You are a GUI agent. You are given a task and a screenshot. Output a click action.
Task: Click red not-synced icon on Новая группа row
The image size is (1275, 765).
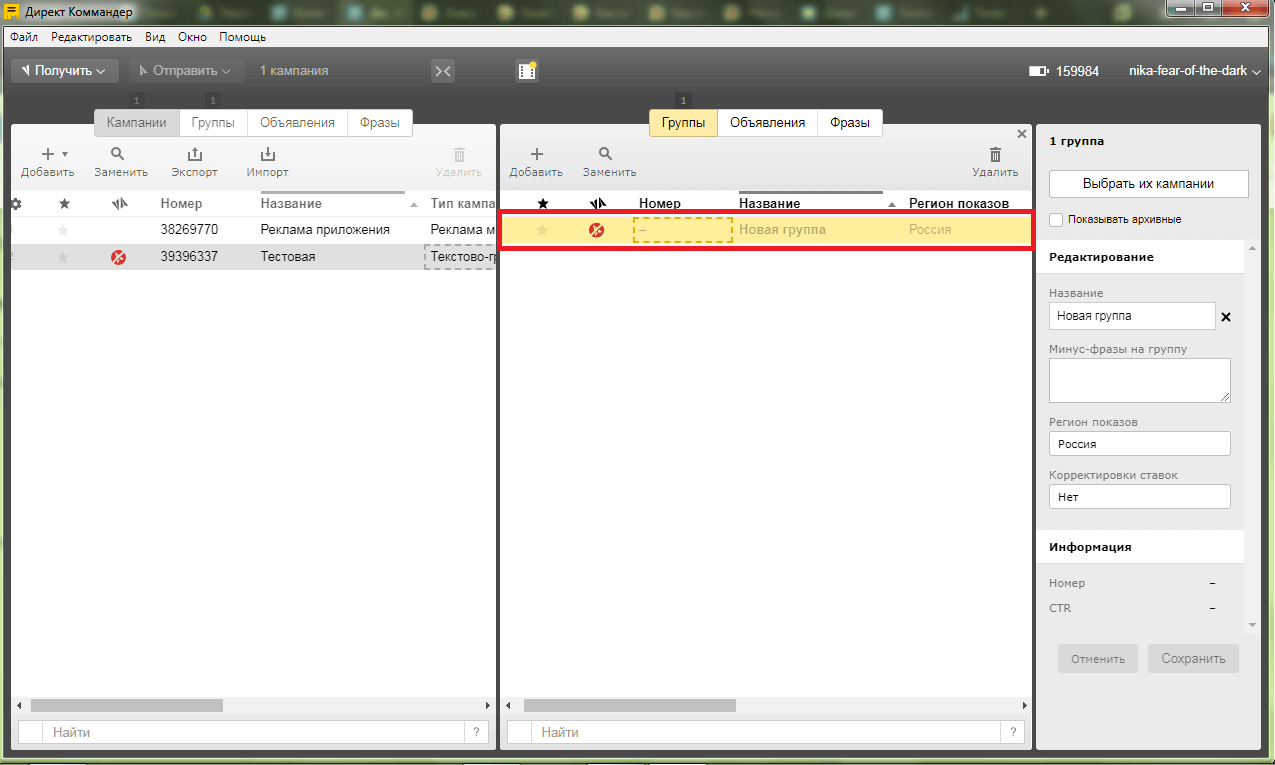(597, 230)
